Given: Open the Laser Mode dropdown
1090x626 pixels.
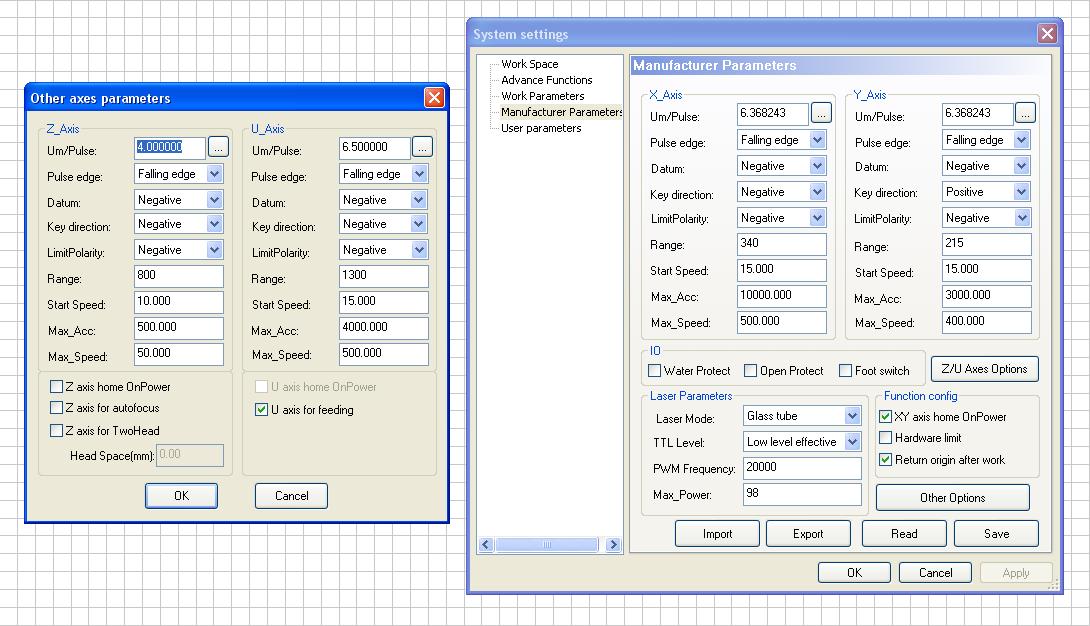Looking at the screenshot, I should point(852,416).
